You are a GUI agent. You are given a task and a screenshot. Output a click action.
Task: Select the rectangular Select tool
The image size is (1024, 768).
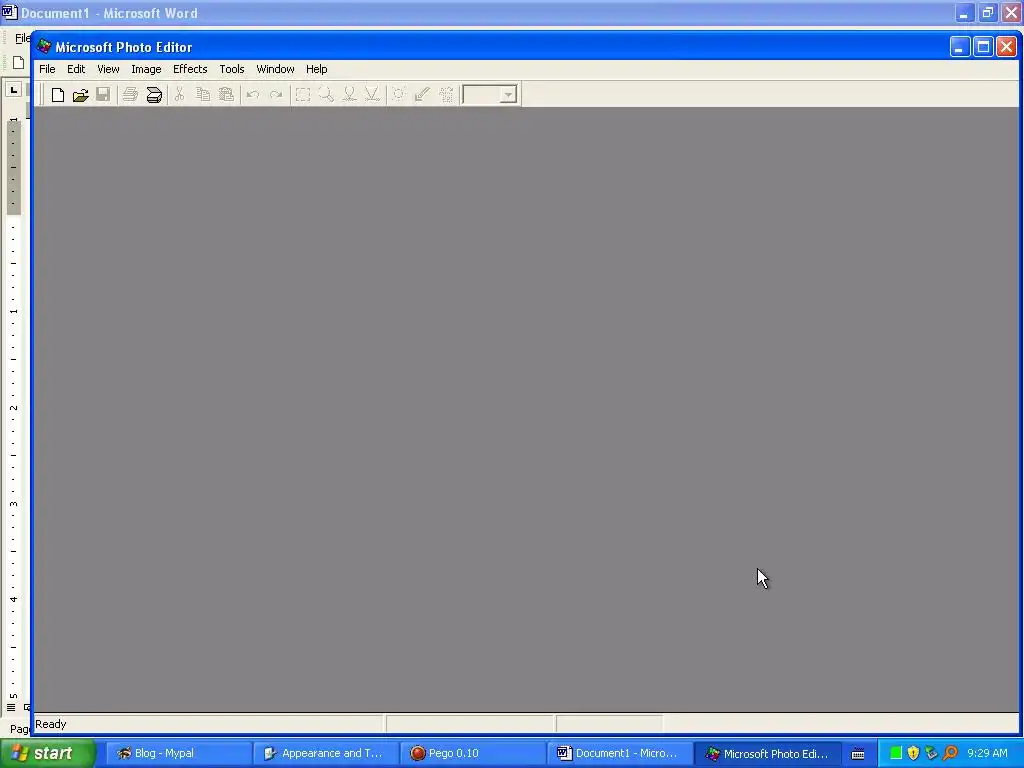[302, 95]
